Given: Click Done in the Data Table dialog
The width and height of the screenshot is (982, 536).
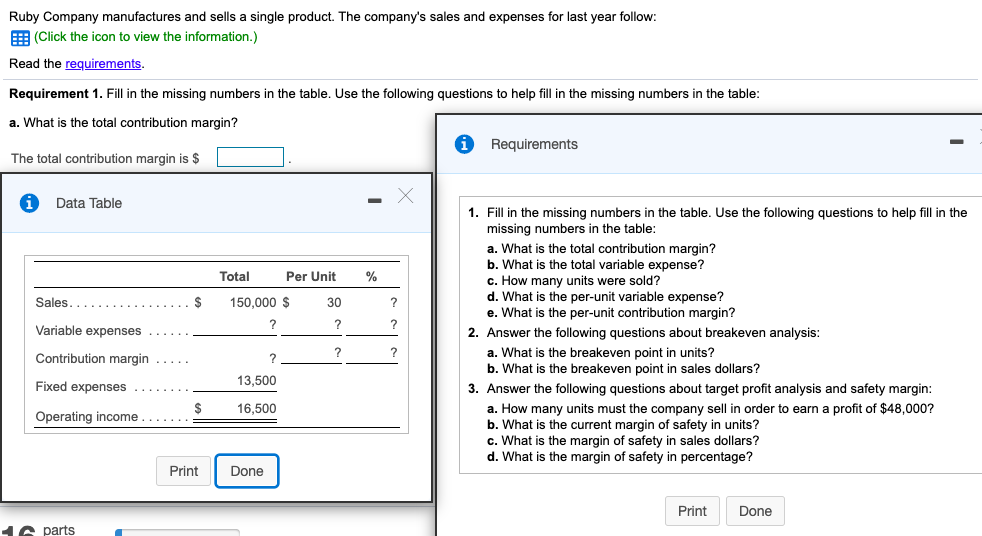Looking at the screenshot, I should 247,471.
